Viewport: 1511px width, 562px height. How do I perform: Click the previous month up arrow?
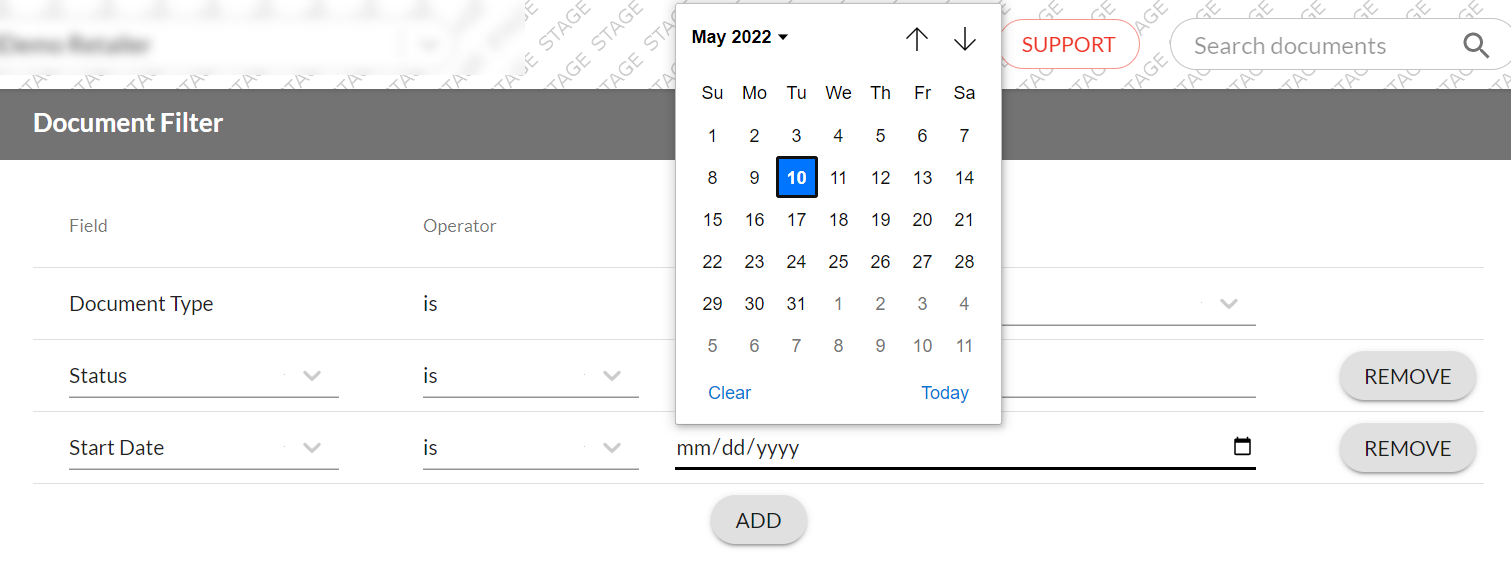click(x=916, y=40)
